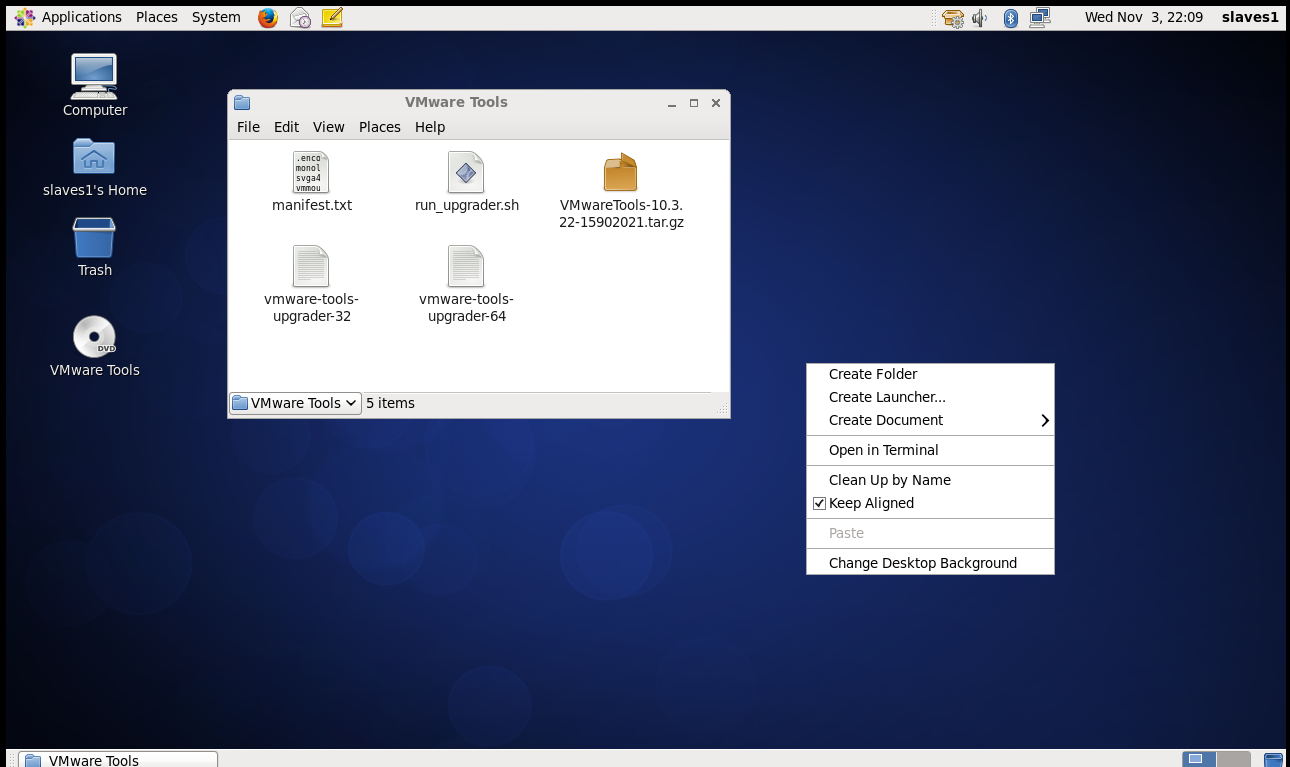Click the Bluetooth tray icon

coord(1010,17)
